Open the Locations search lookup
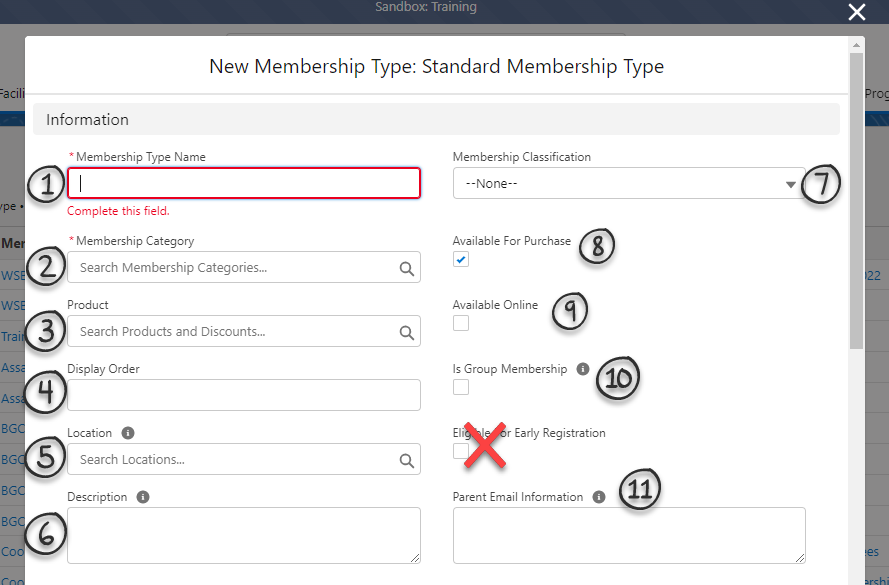The height and width of the screenshot is (585, 889). pyautogui.click(x=406, y=459)
